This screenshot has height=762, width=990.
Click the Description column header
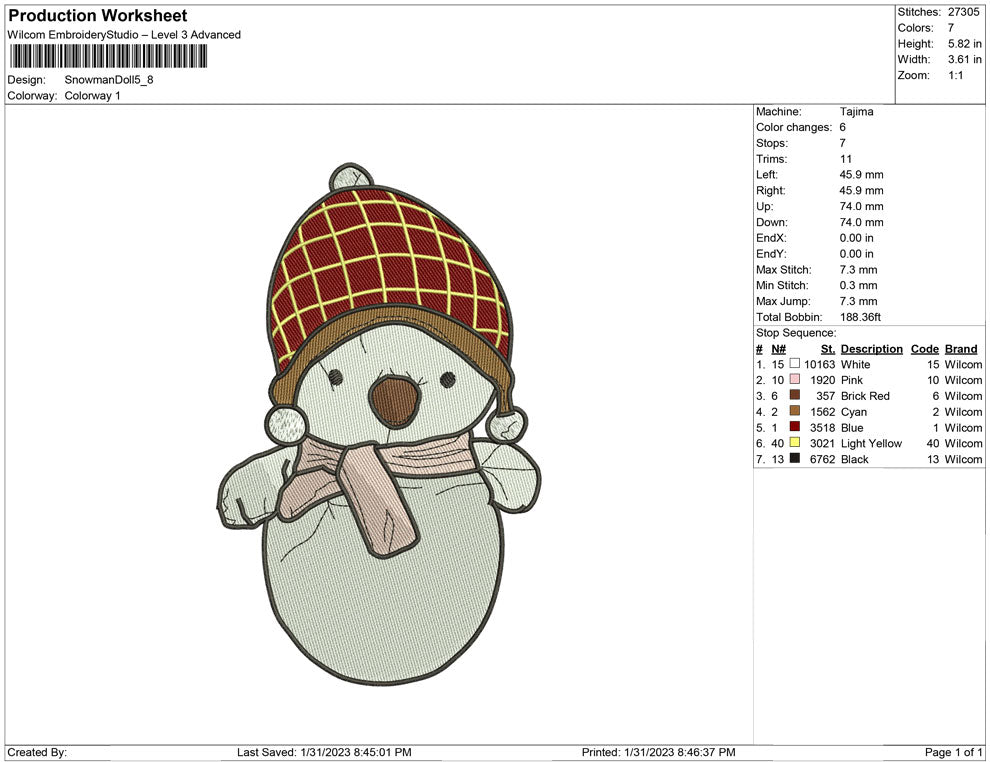coord(871,348)
